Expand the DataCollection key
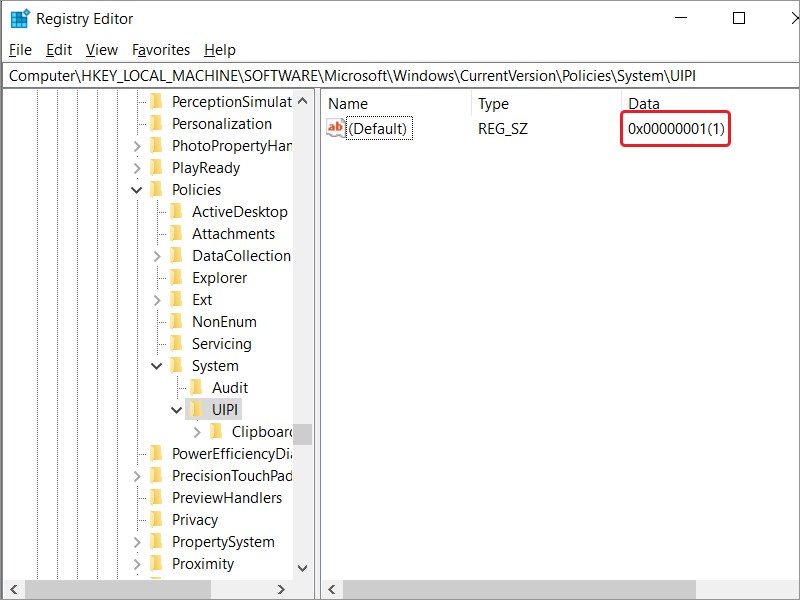Image resolution: width=800 pixels, height=600 pixels. point(157,256)
